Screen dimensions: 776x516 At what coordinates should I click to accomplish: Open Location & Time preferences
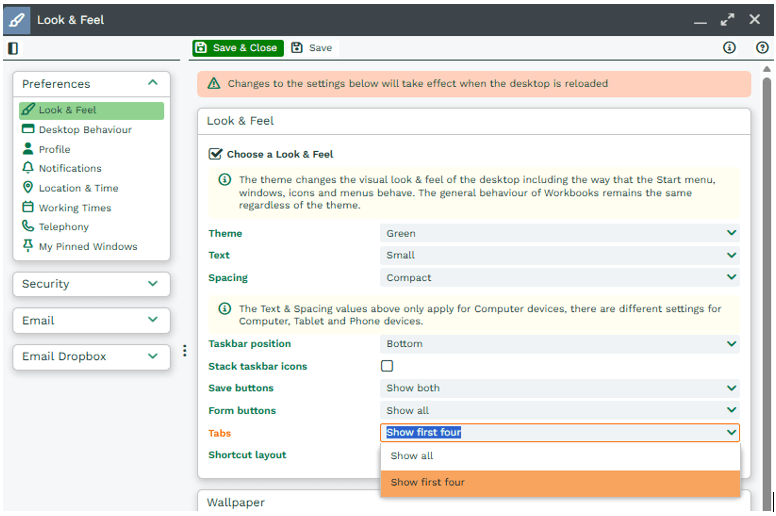coord(78,188)
